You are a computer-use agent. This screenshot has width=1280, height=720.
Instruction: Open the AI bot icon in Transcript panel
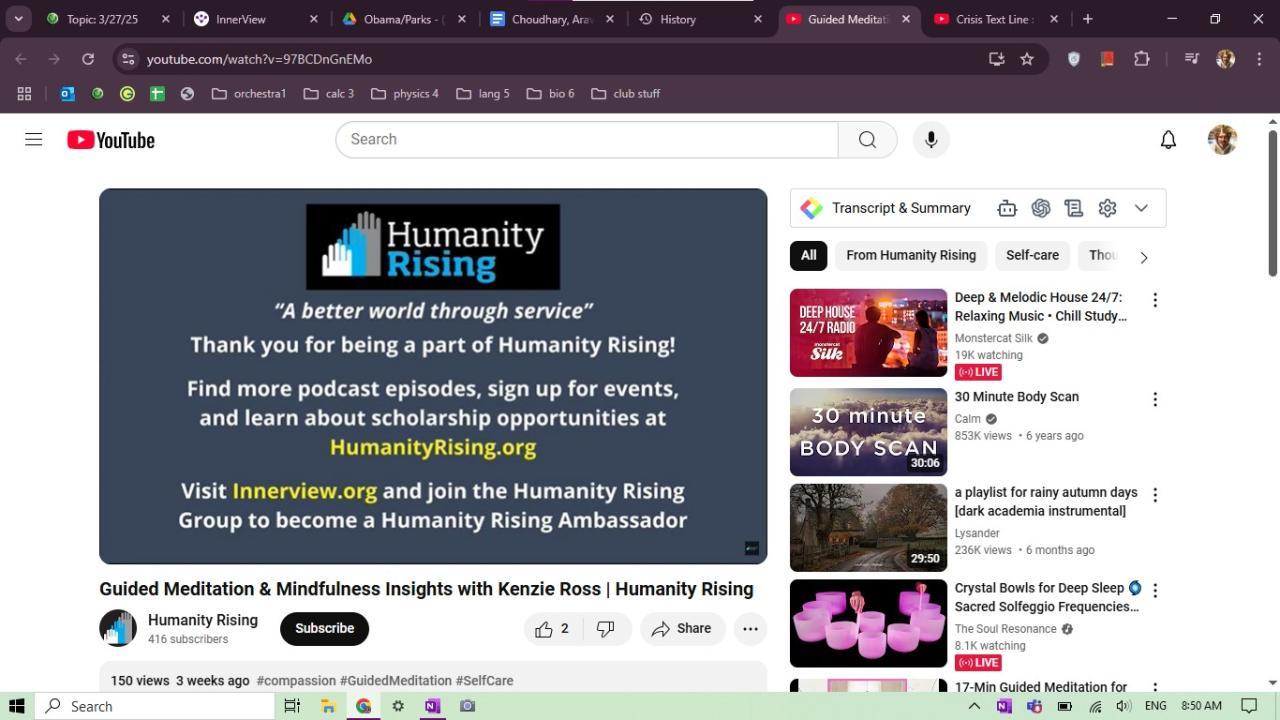click(1007, 208)
